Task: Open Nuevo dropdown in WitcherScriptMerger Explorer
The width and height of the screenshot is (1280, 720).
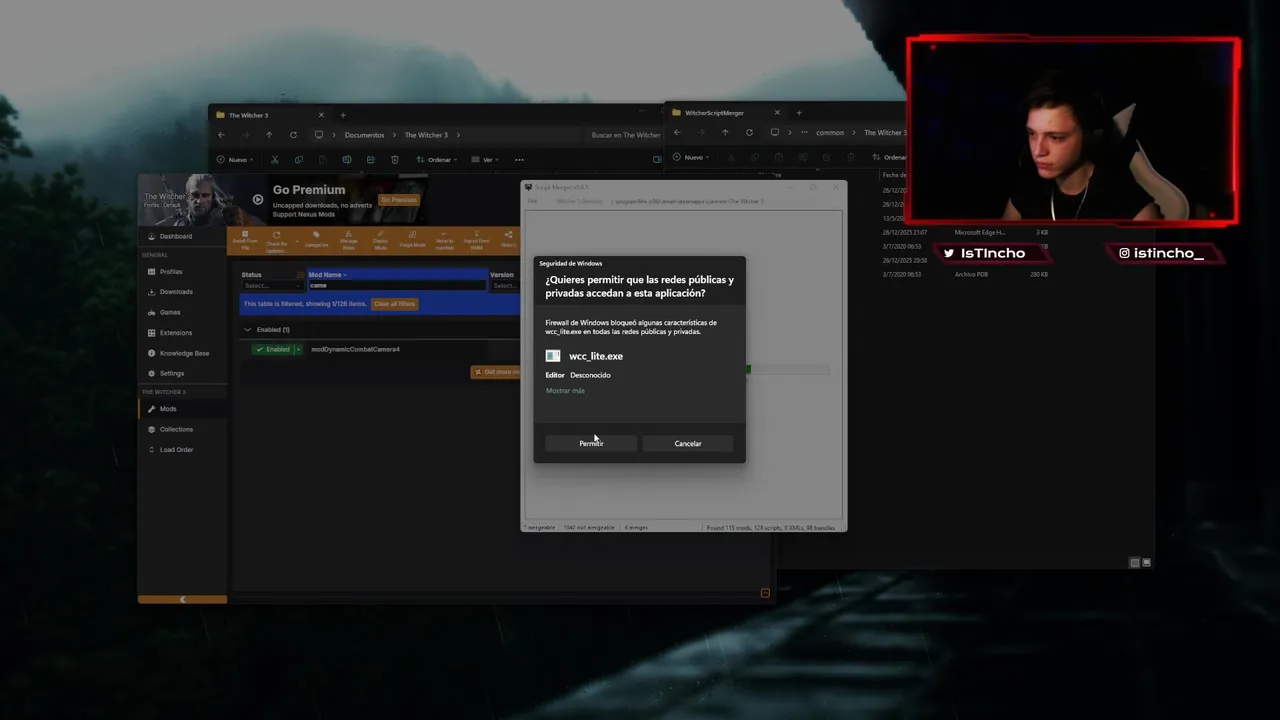Action: click(692, 157)
